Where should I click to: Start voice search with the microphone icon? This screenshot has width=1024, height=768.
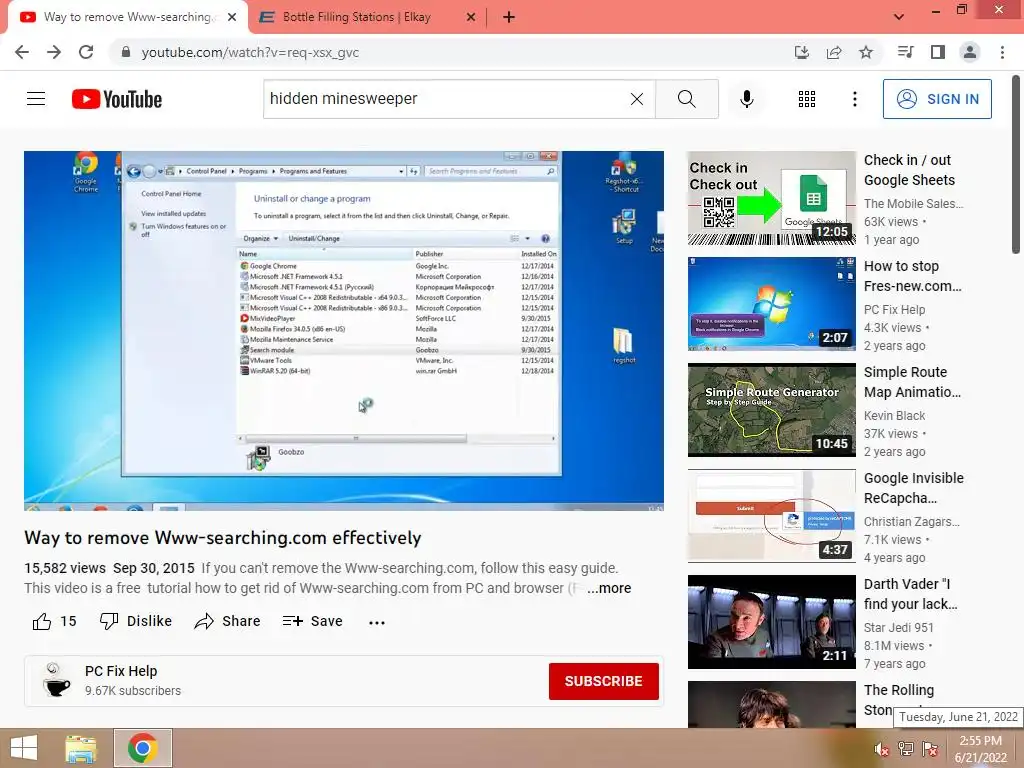pyautogui.click(x=747, y=99)
